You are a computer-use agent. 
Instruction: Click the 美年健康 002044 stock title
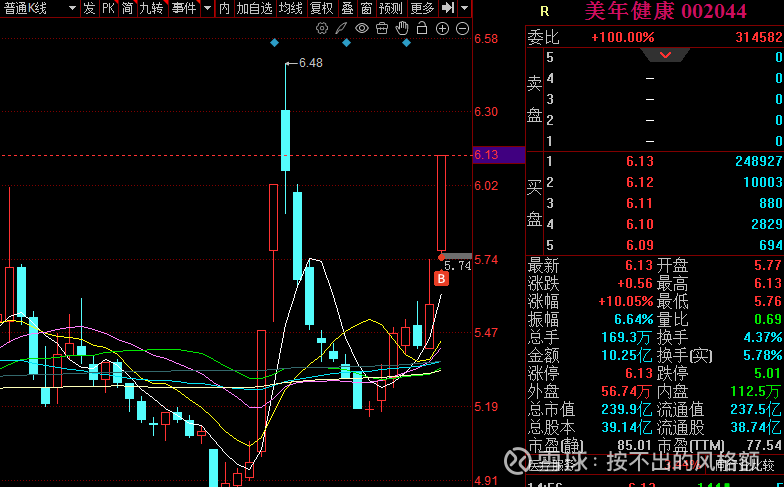pyautogui.click(x=666, y=12)
